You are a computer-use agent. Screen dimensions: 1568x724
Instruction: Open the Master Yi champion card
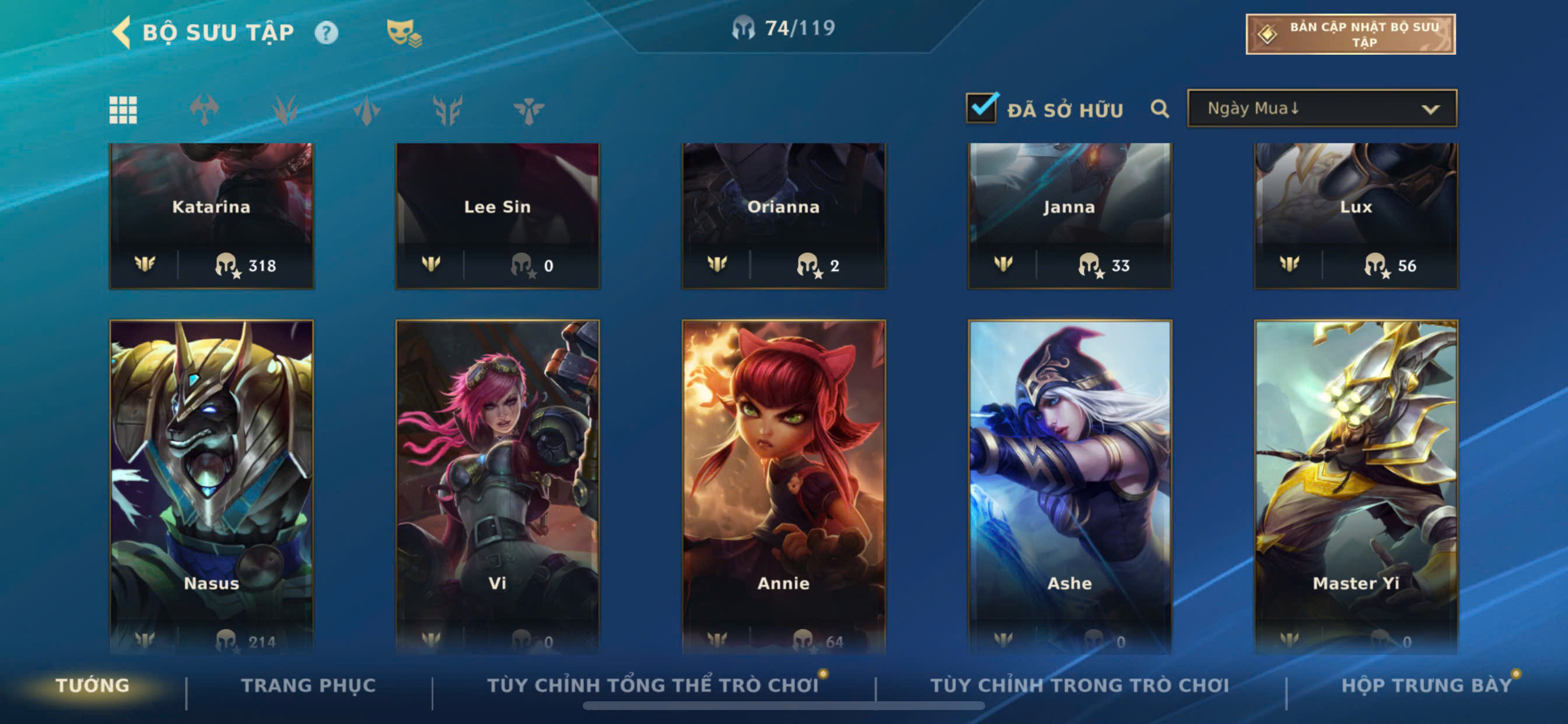[x=1356, y=487]
